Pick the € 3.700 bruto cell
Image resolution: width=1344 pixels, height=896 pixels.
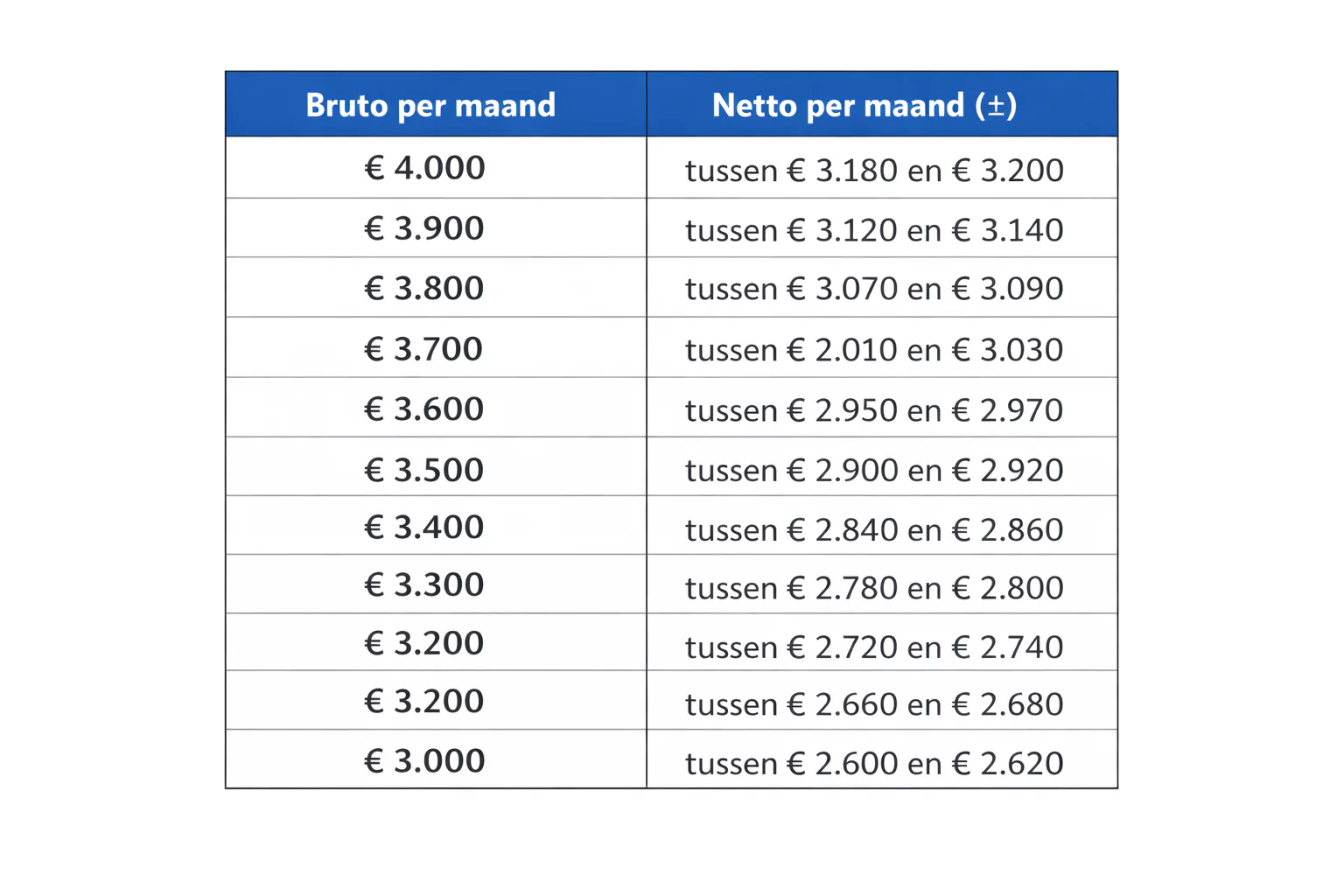coord(424,349)
